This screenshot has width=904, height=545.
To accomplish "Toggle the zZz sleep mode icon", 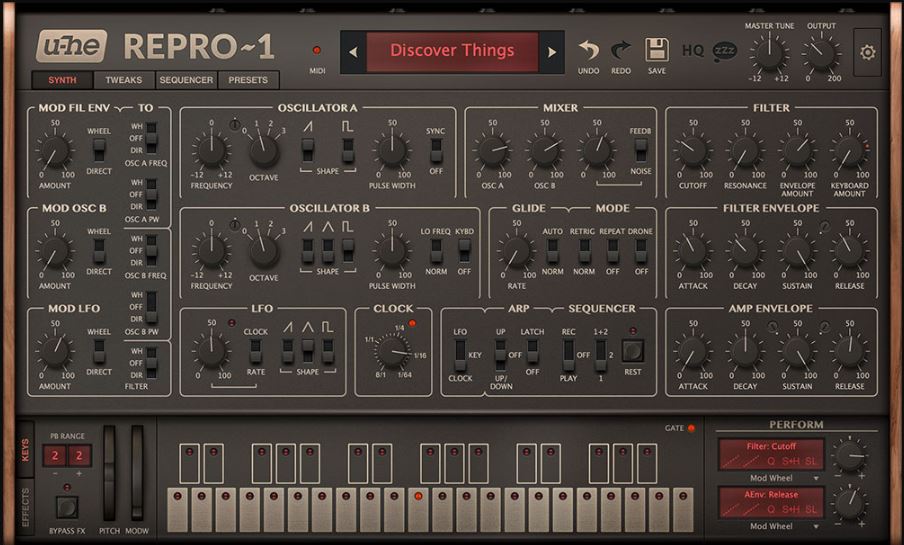I will [x=725, y=51].
